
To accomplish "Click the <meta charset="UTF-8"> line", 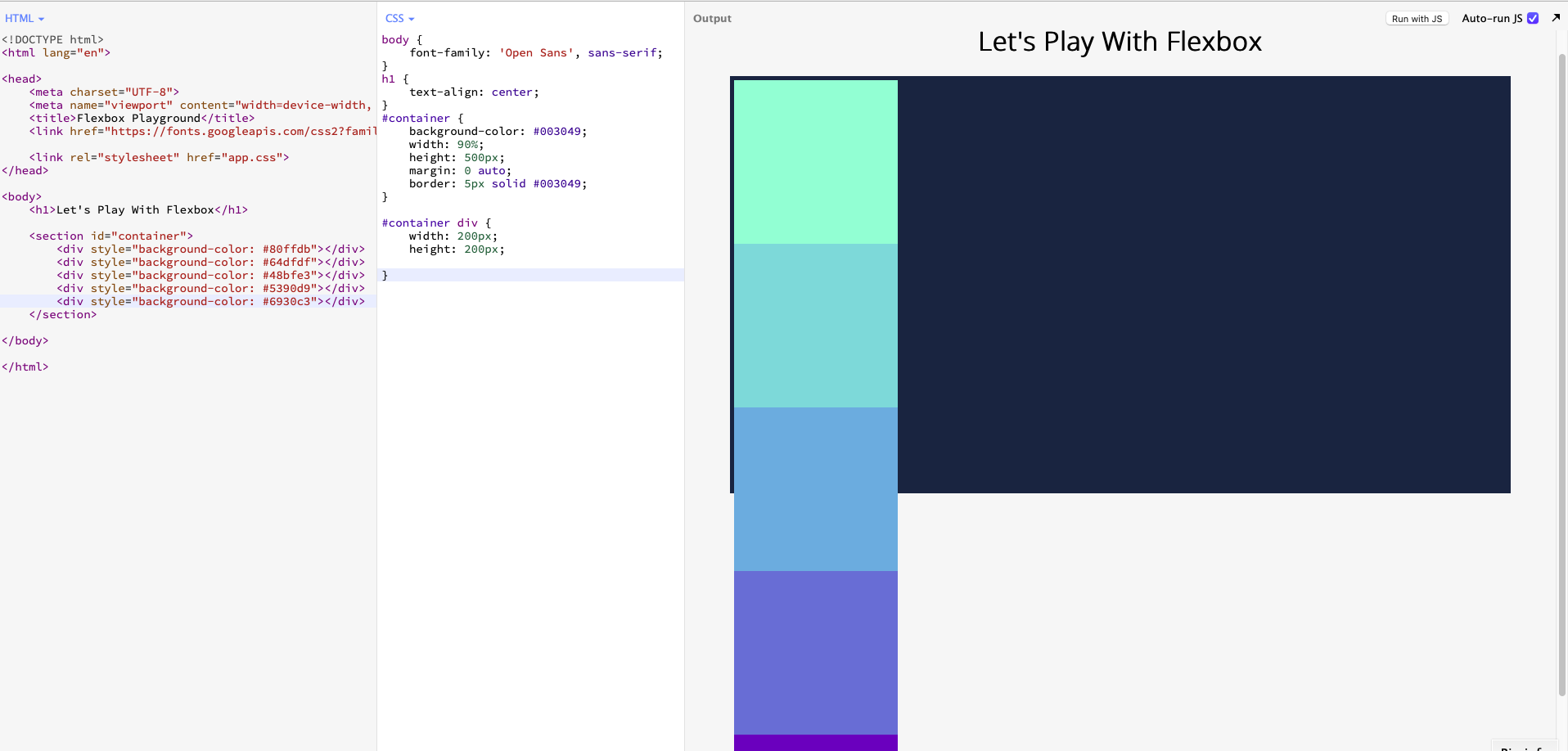I will pyautogui.click(x=104, y=92).
